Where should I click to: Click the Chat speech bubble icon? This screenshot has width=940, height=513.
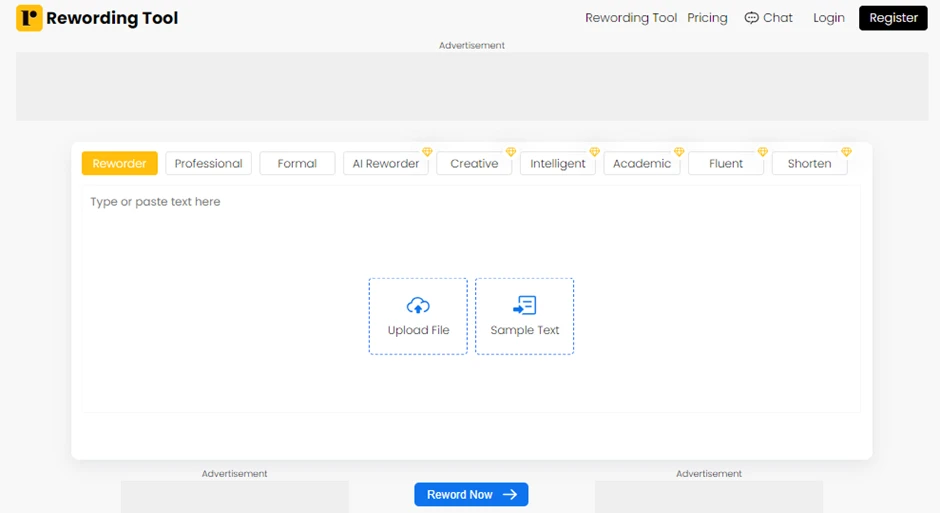tap(751, 18)
